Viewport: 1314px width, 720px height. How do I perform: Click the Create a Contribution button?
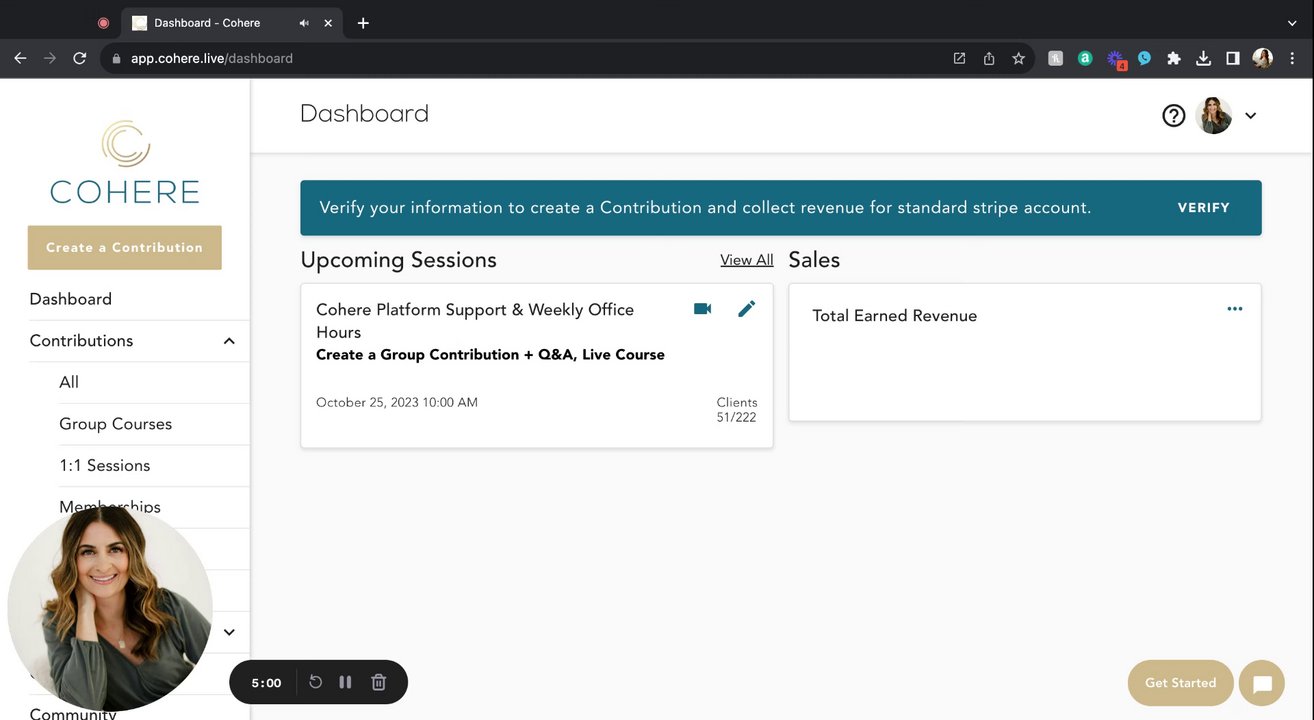[x=125, y=248]
